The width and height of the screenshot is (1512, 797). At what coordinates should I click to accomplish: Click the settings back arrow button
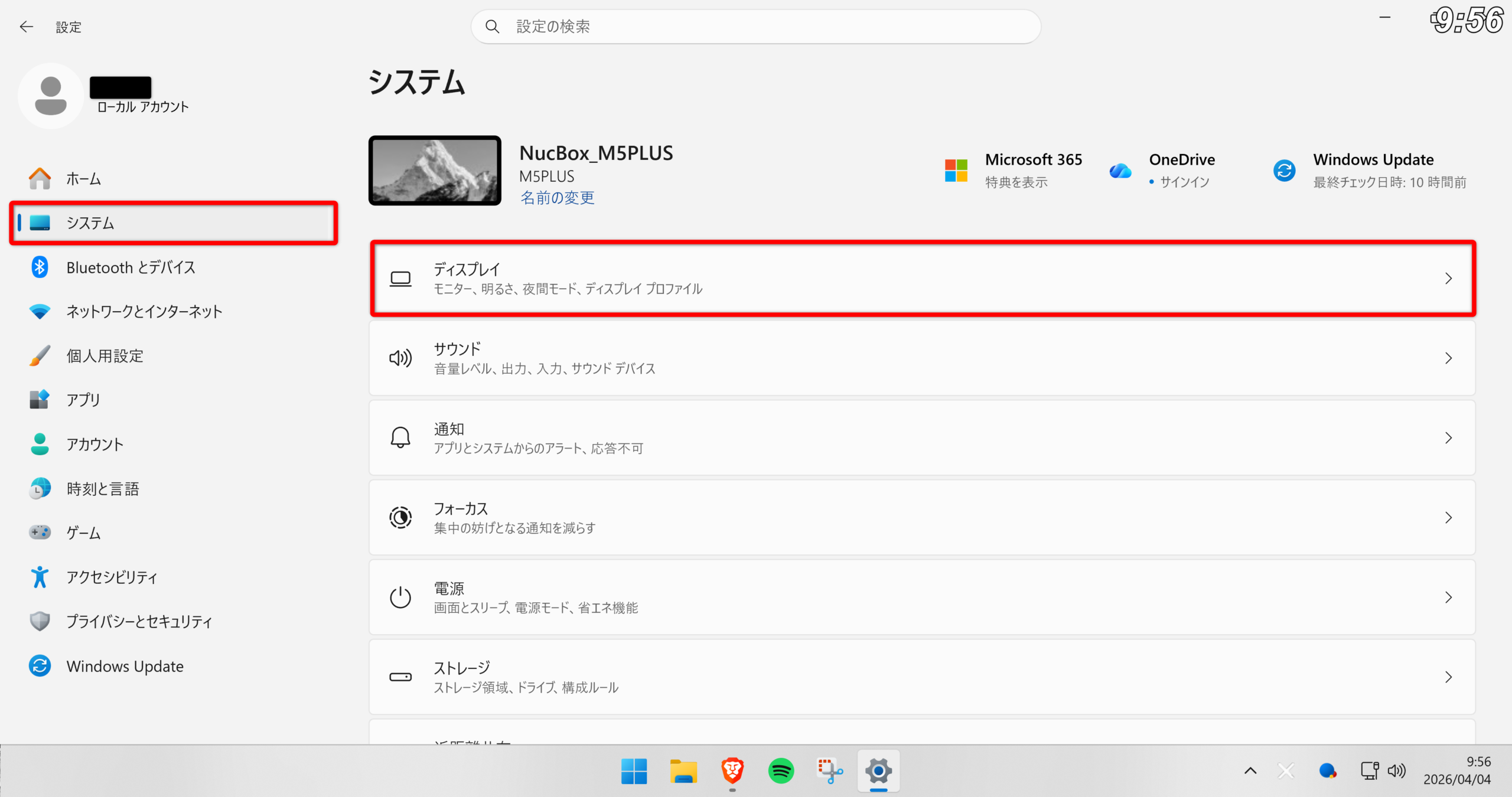26,27
